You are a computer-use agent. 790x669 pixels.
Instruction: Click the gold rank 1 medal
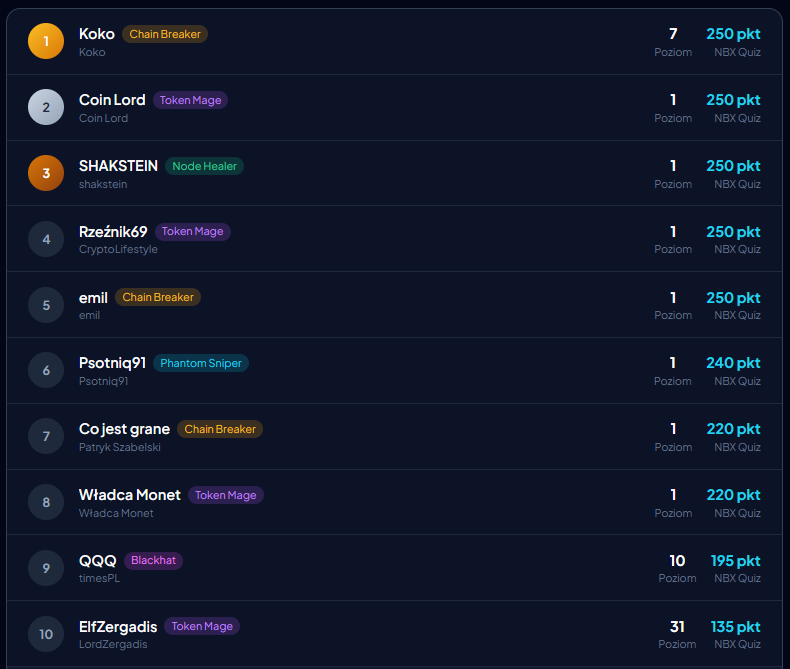coord(46,41)
